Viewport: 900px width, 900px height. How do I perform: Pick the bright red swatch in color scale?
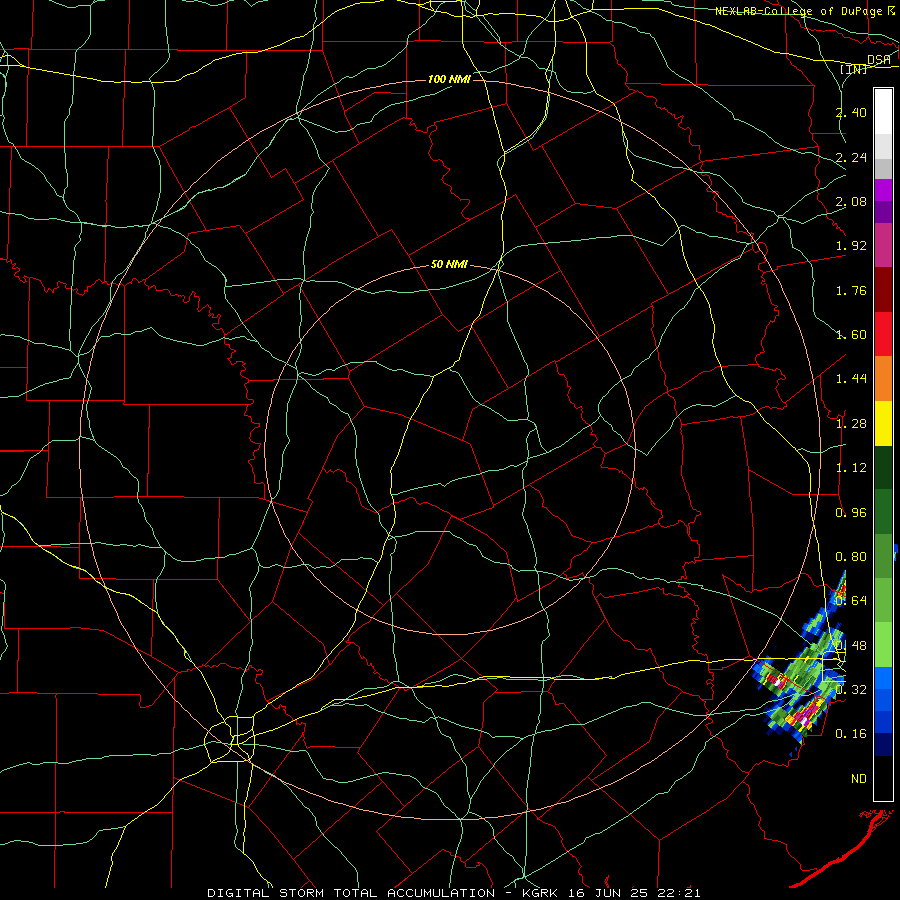click(883, 334)
